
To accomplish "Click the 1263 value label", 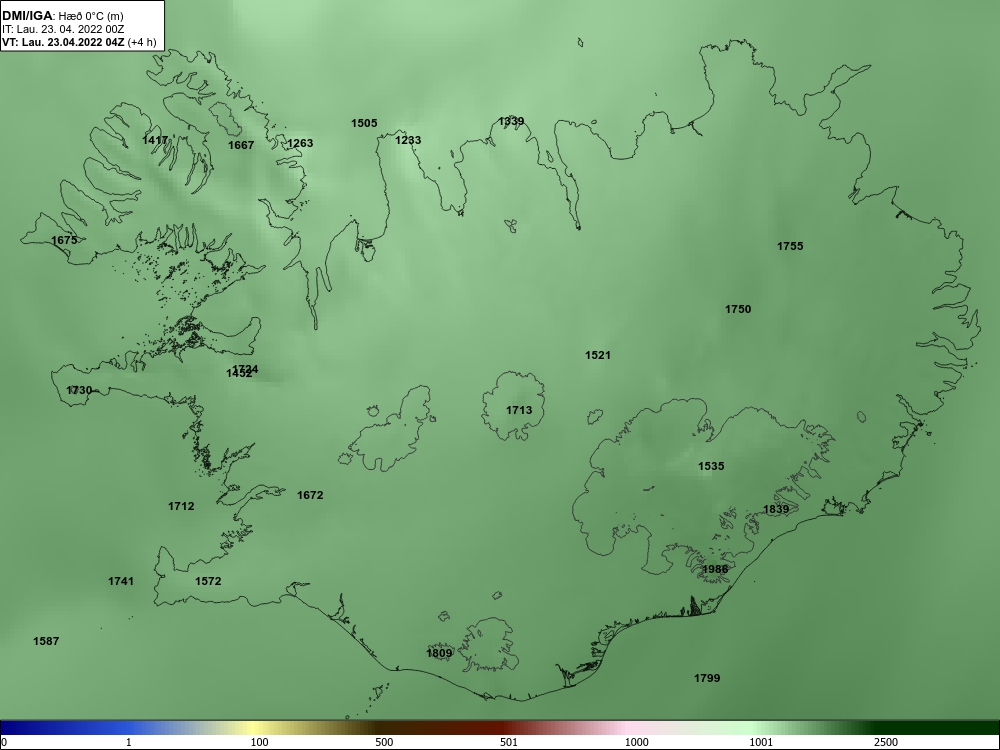I will (300, 143).
